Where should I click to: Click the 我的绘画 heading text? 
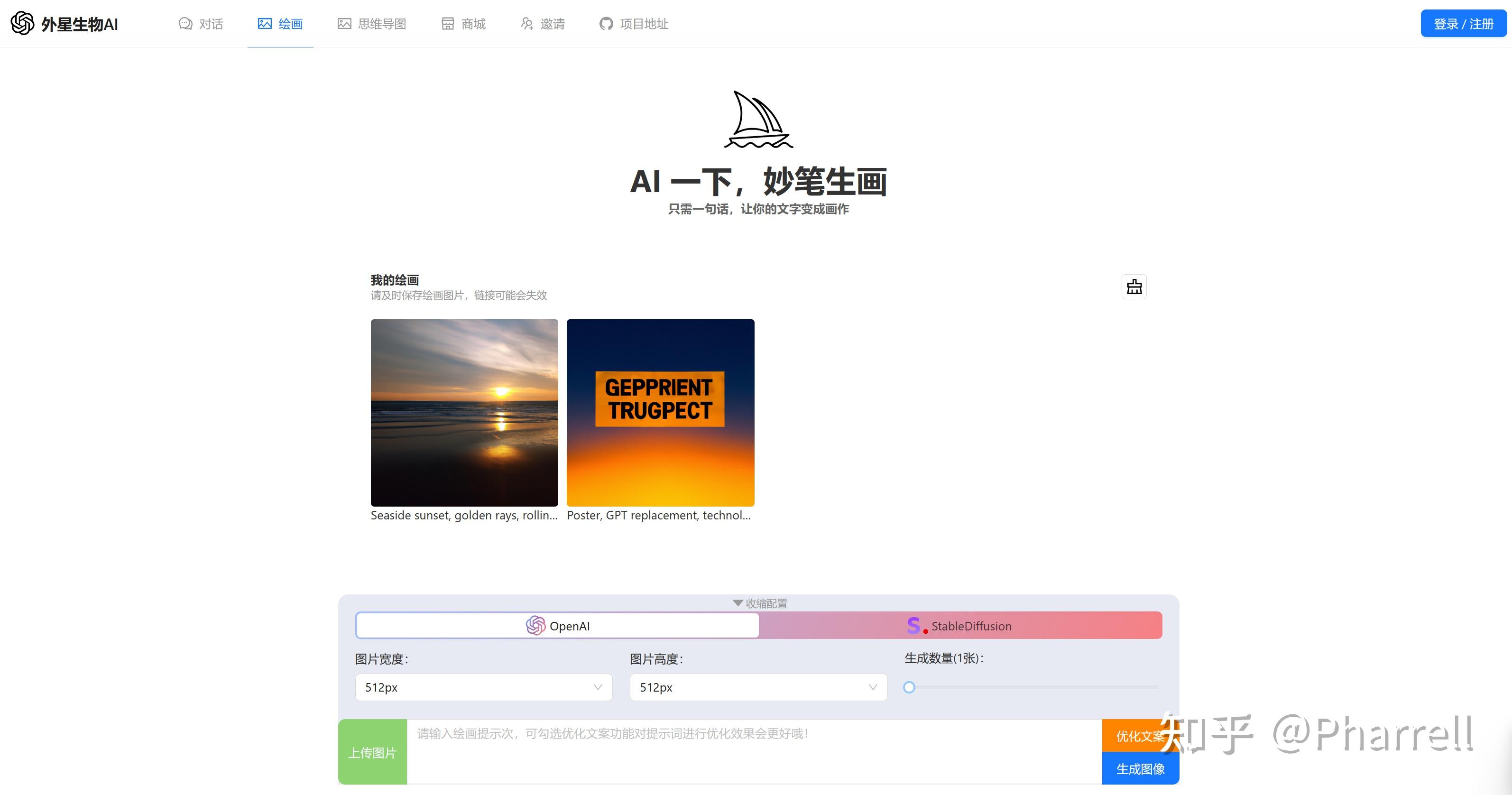395,280
